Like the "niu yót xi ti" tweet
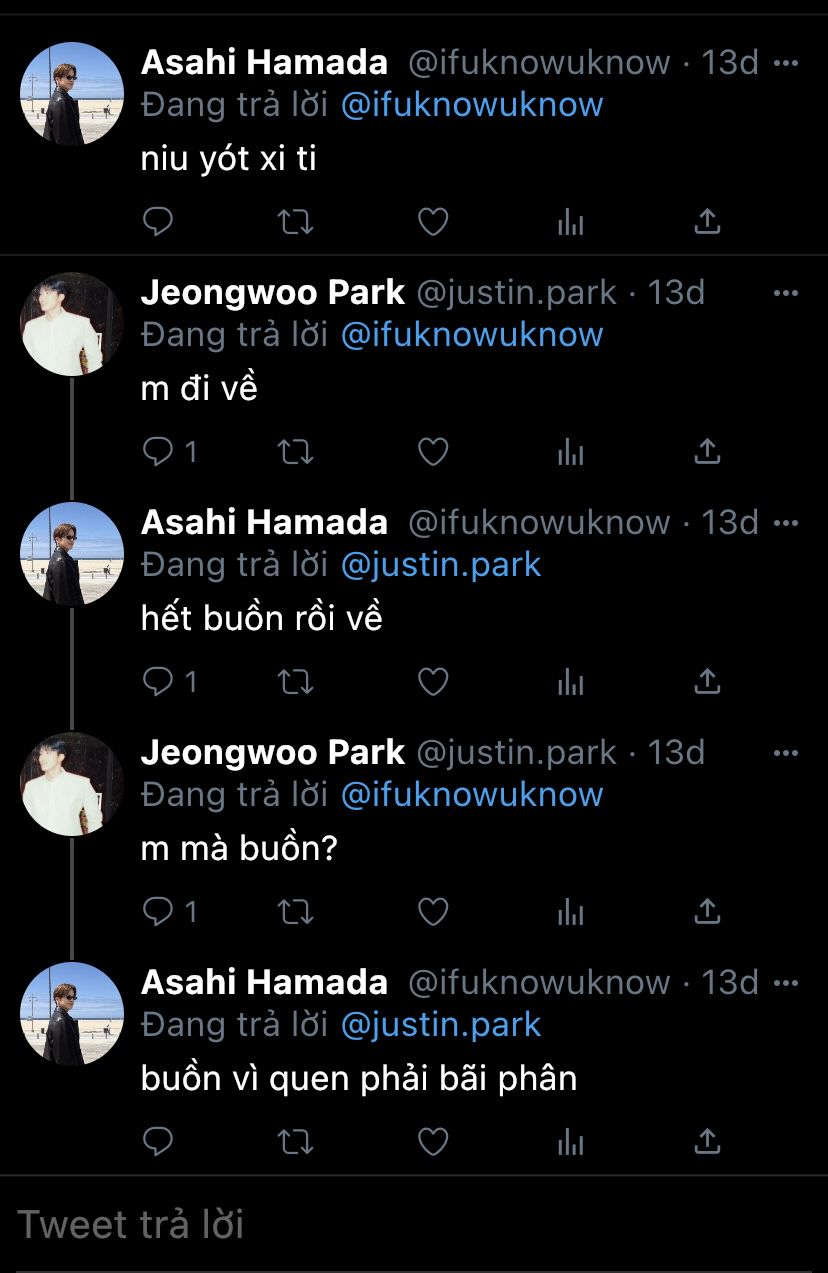This screenshot has width=828, height=1273. point(432,222)
